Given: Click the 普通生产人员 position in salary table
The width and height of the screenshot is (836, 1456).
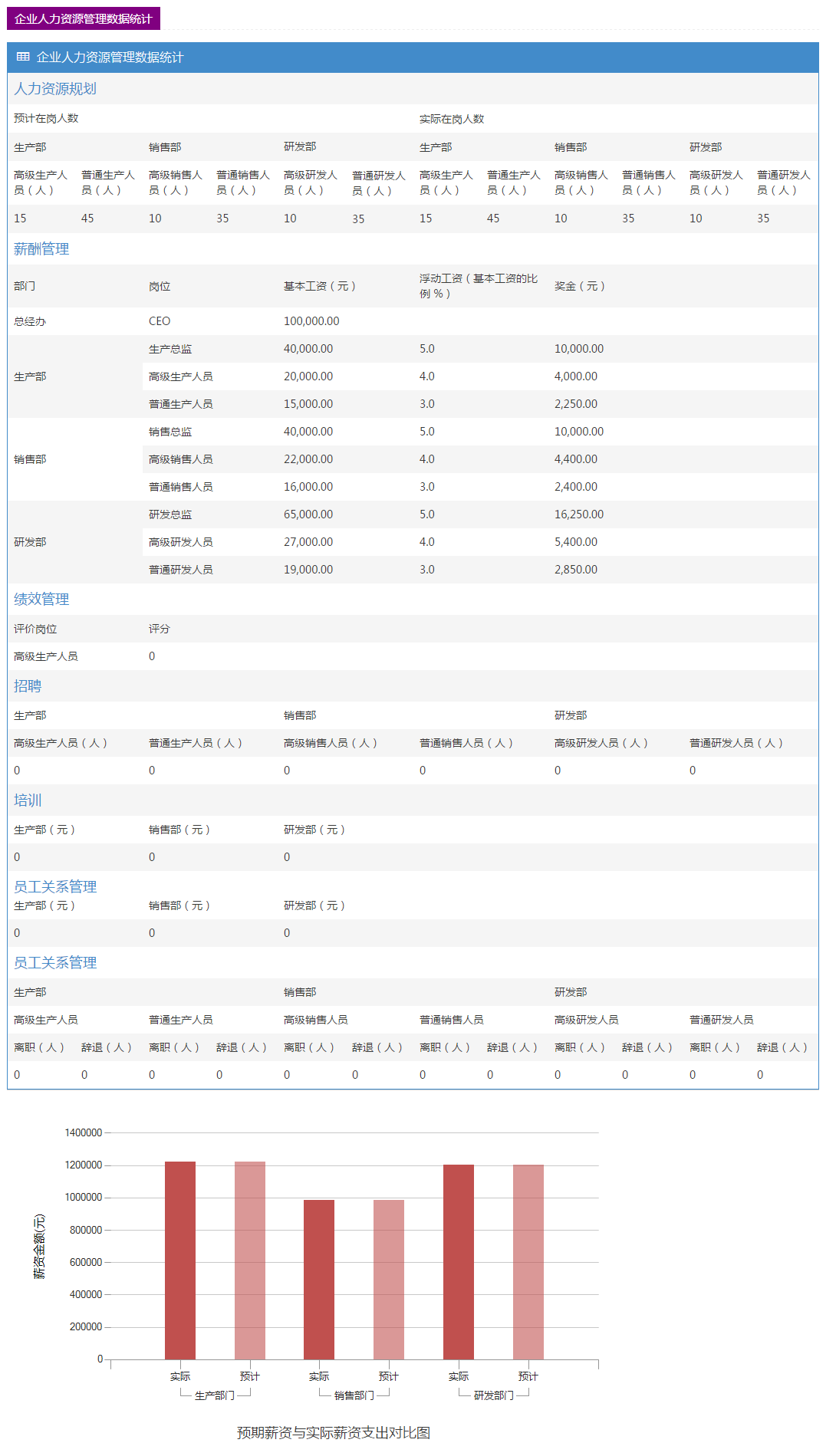Looking at the screenshot, I should (181, 404).
